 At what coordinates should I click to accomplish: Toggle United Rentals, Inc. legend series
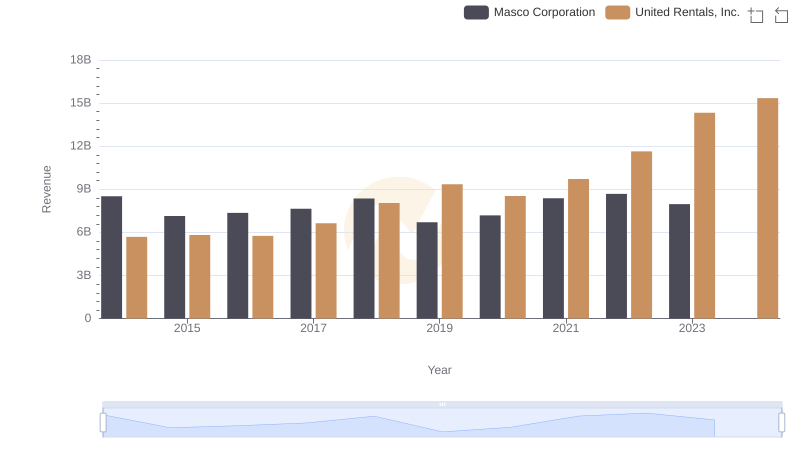pyautogui.click(x=672, y=12)
